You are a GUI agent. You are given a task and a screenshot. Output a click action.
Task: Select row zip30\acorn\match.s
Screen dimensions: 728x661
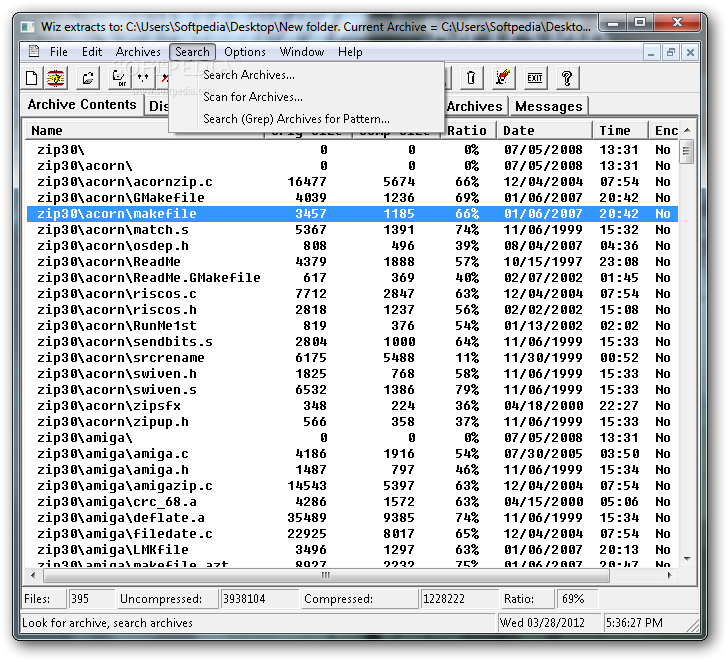pos(352,230)
